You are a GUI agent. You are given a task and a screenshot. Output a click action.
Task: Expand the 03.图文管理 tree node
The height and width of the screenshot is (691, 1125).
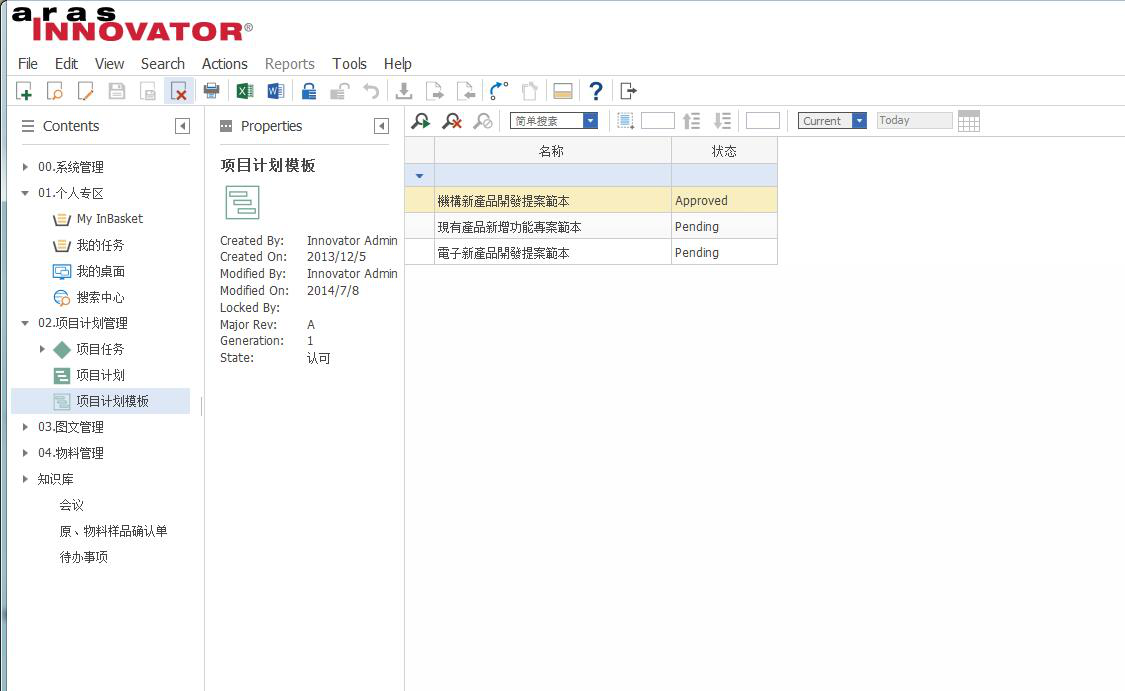tap(25, 427)
